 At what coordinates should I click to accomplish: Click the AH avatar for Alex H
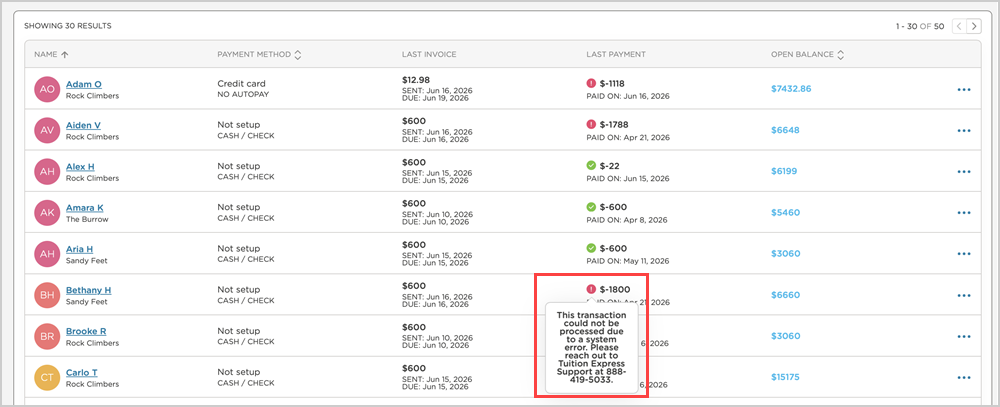click(47, 172)
